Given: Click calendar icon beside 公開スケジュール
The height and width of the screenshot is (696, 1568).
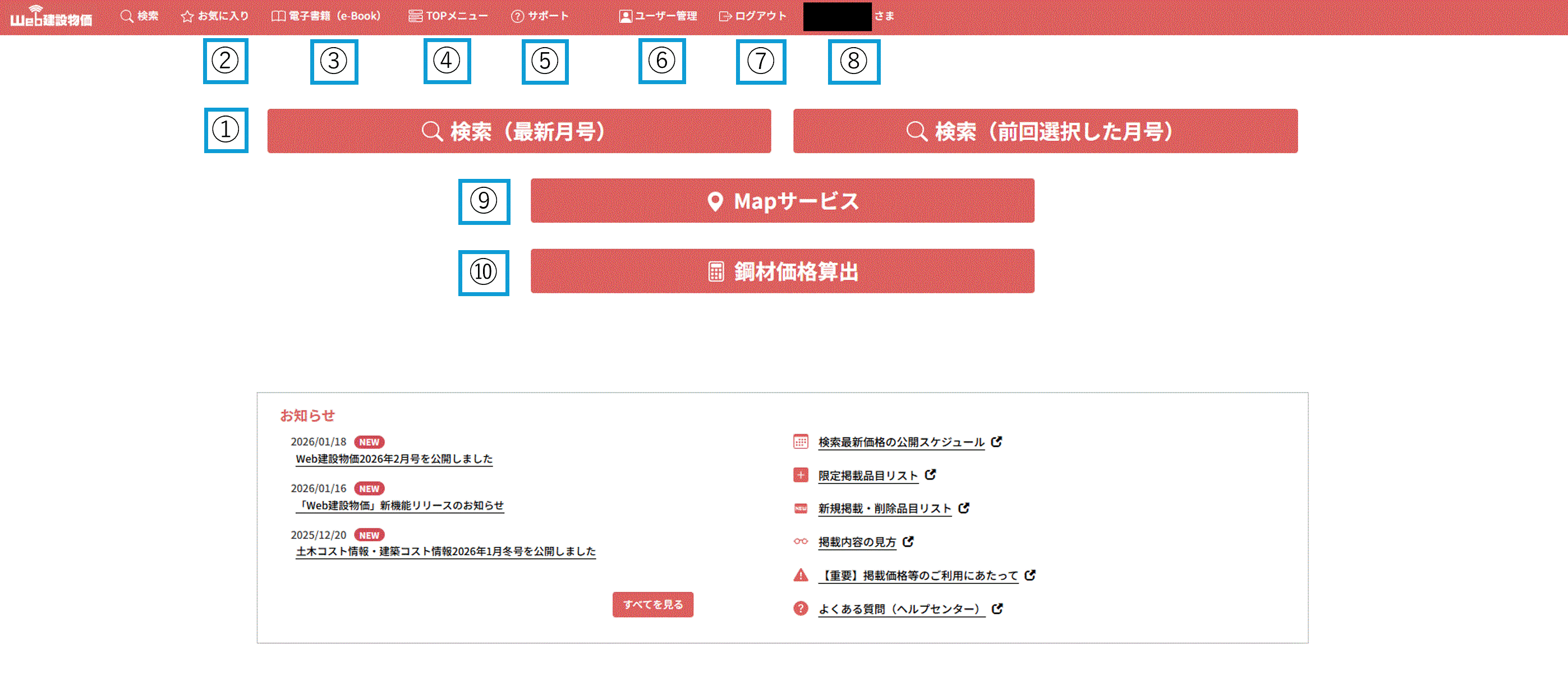Looking at the screenshot, I should tap(801, 442).
